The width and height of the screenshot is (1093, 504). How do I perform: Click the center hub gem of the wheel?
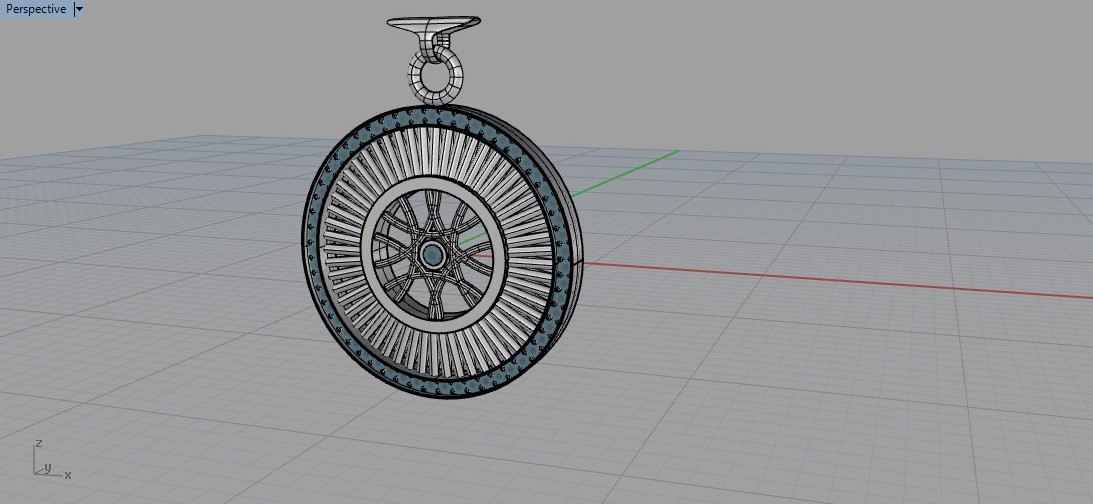pyautogui.click(x=434, y=256)
